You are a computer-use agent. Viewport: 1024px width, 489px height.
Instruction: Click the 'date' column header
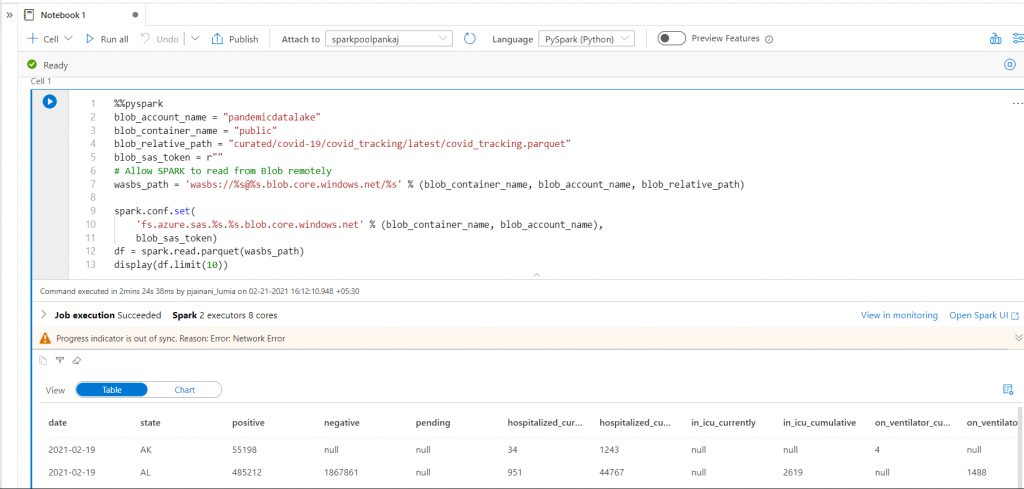coord(57,422)
